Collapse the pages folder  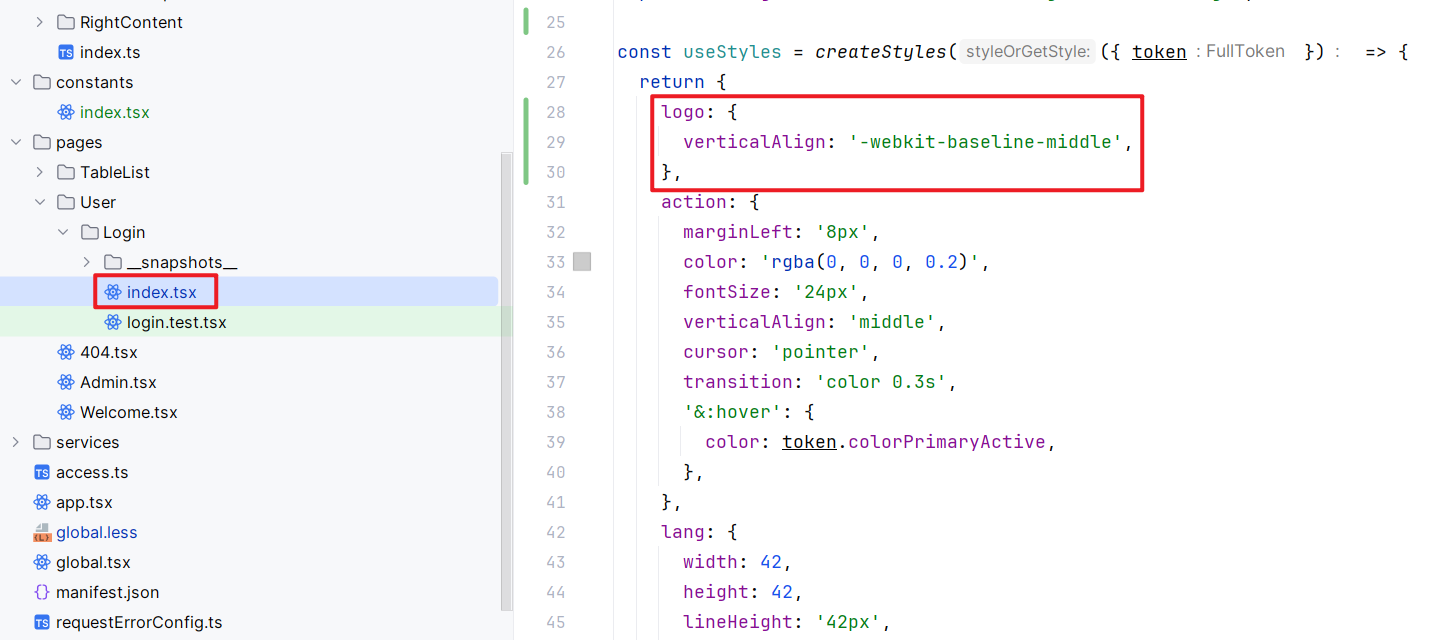coord(16,142)
